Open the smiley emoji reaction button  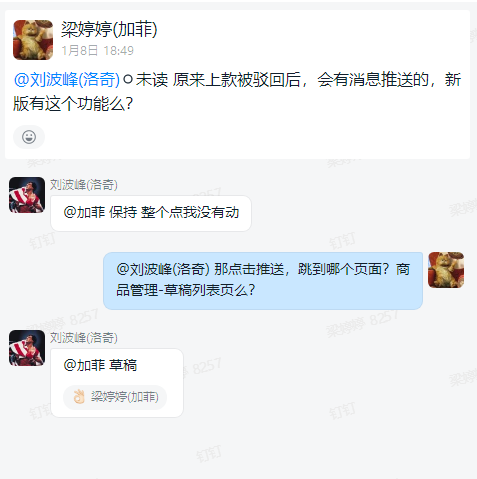click(29, 137)
